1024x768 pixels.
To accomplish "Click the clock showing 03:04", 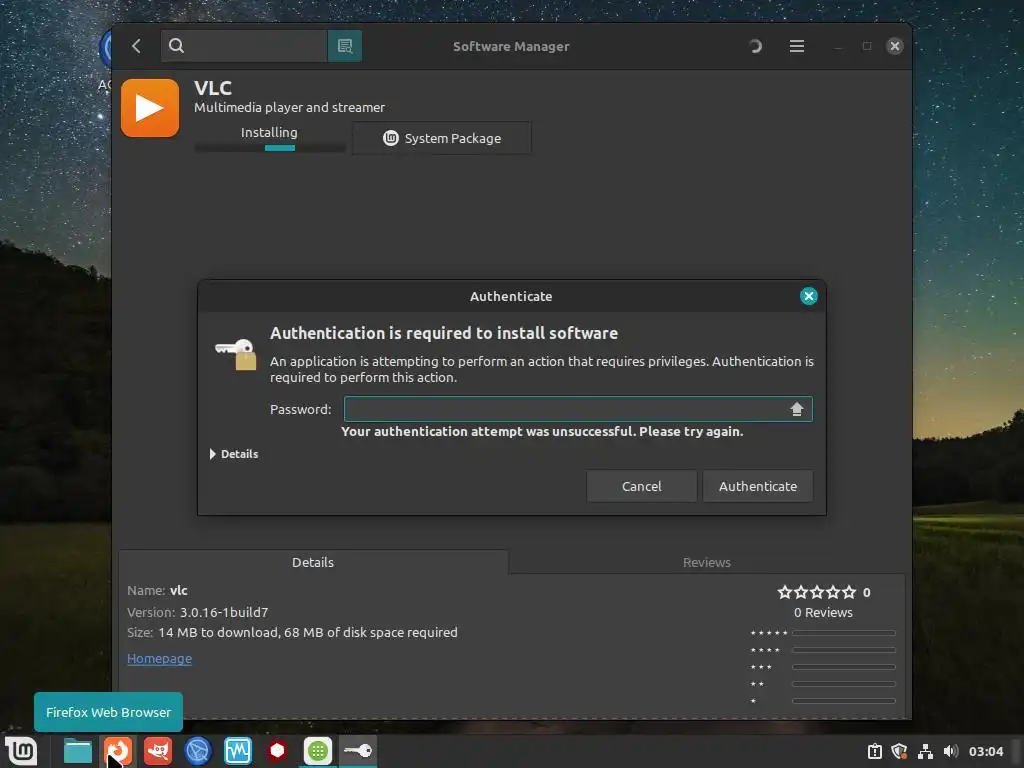I will pos(985,751).
